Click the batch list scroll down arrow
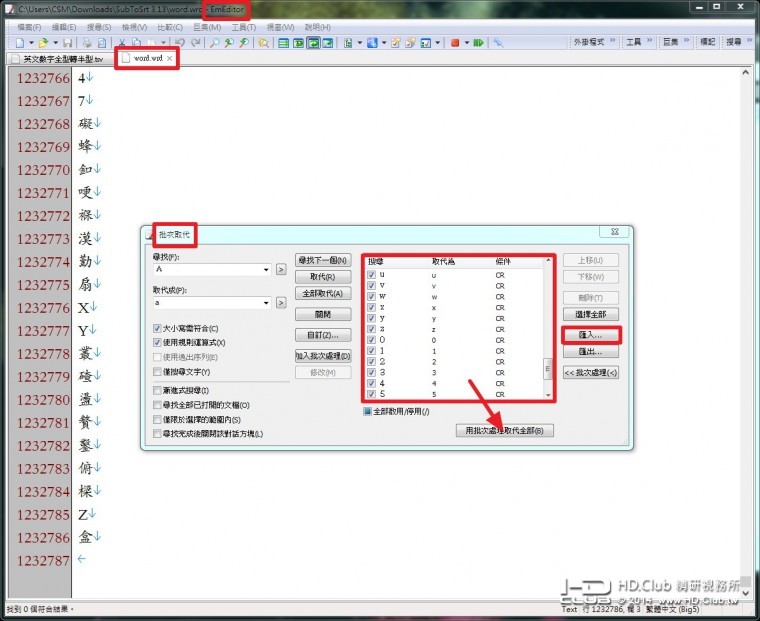This screenshot has height=621, width=760. coord(548,395)
